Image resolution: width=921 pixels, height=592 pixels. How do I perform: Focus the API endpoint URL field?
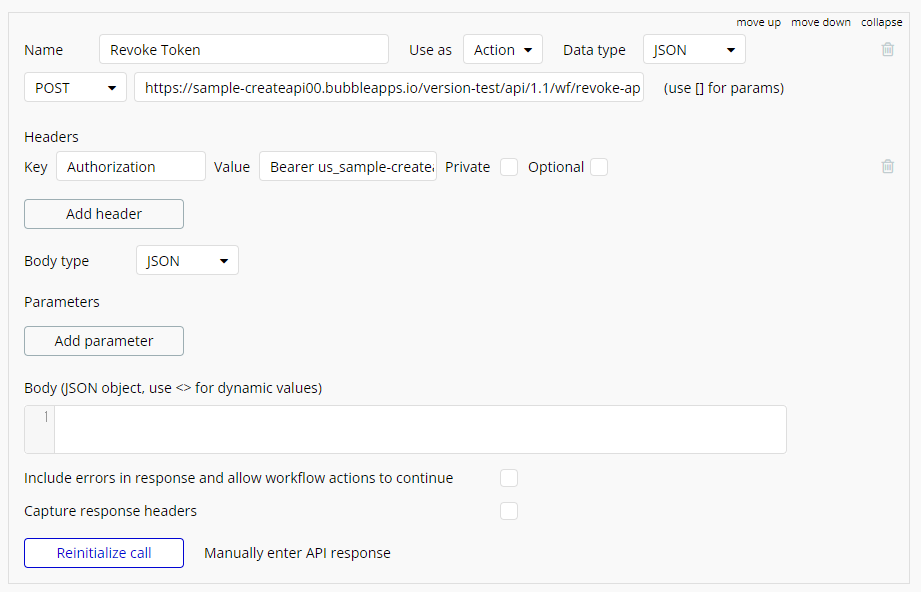point(389,88)
